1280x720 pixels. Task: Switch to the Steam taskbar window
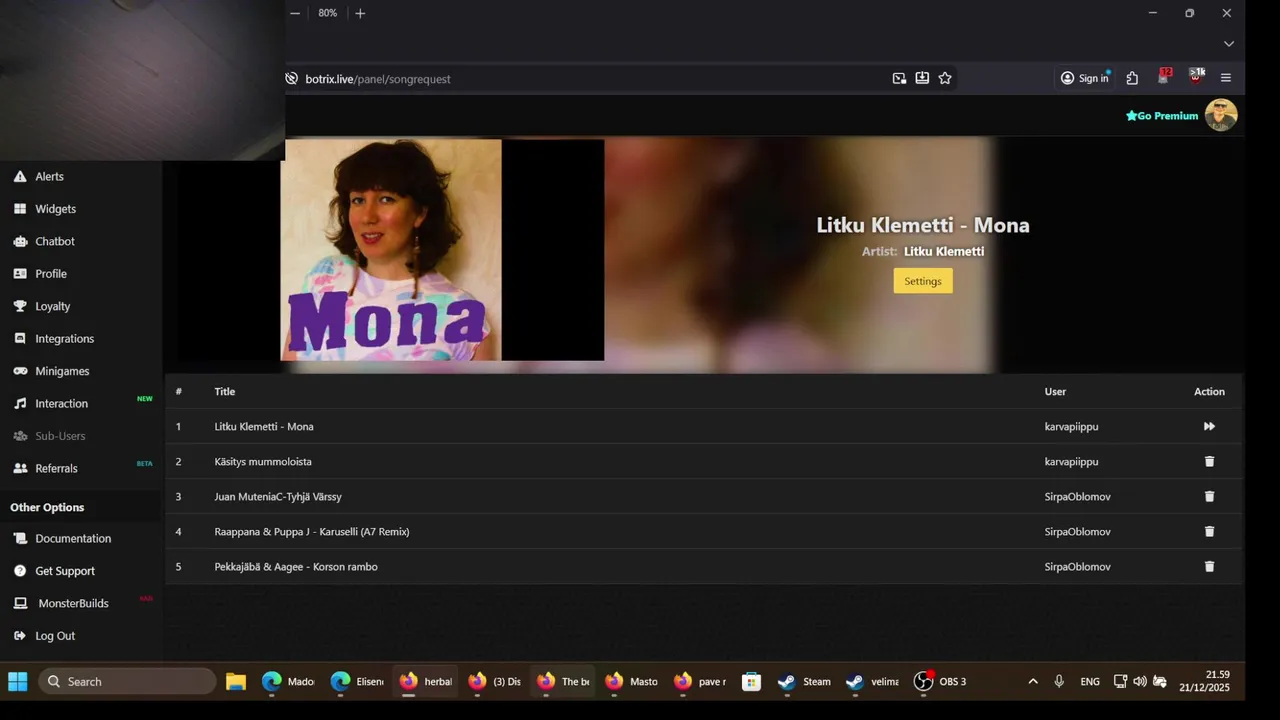click(805, 681)
